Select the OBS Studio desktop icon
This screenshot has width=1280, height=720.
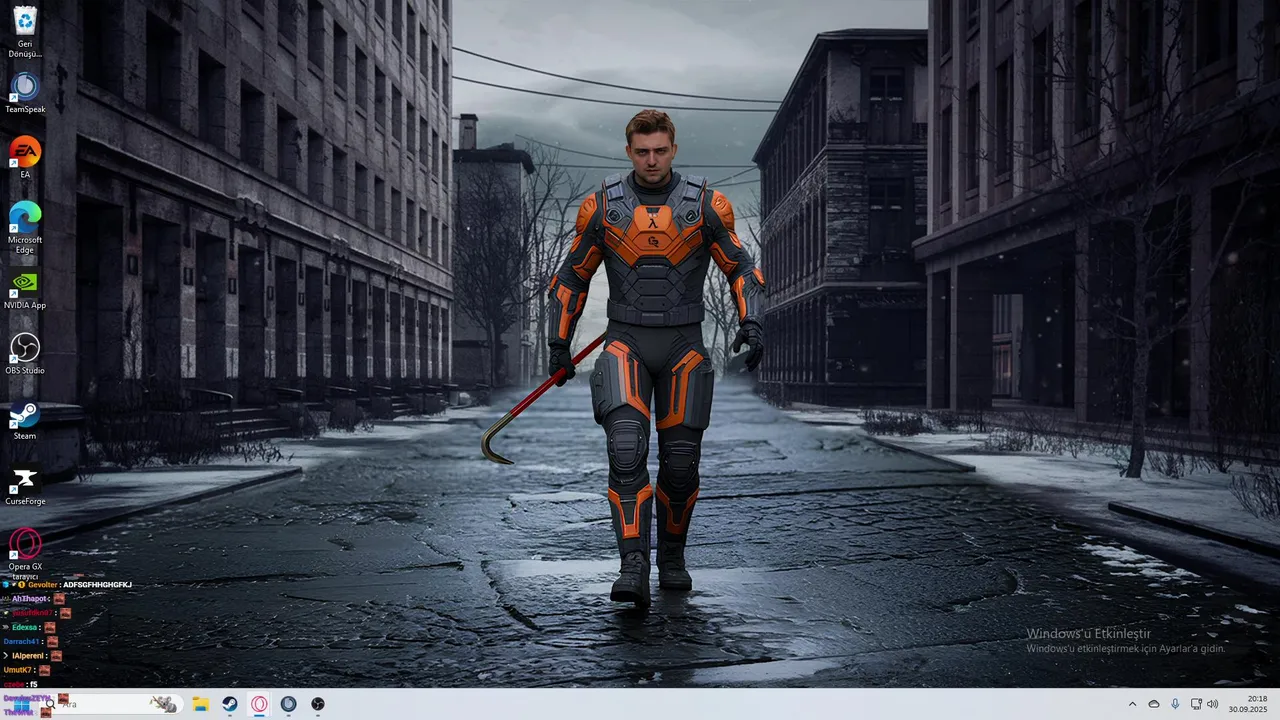[x=25, y=354]
